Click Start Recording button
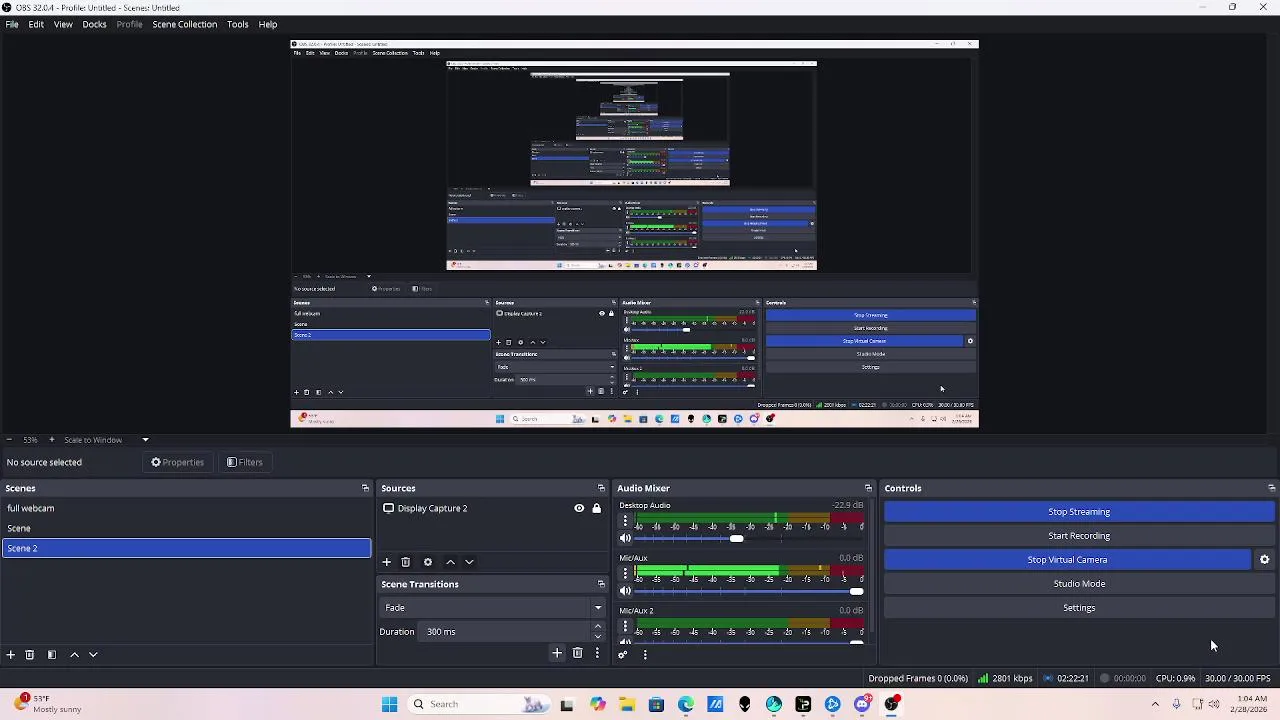The height and width of the screenshot is (720, 1280). pos(1079,536)
